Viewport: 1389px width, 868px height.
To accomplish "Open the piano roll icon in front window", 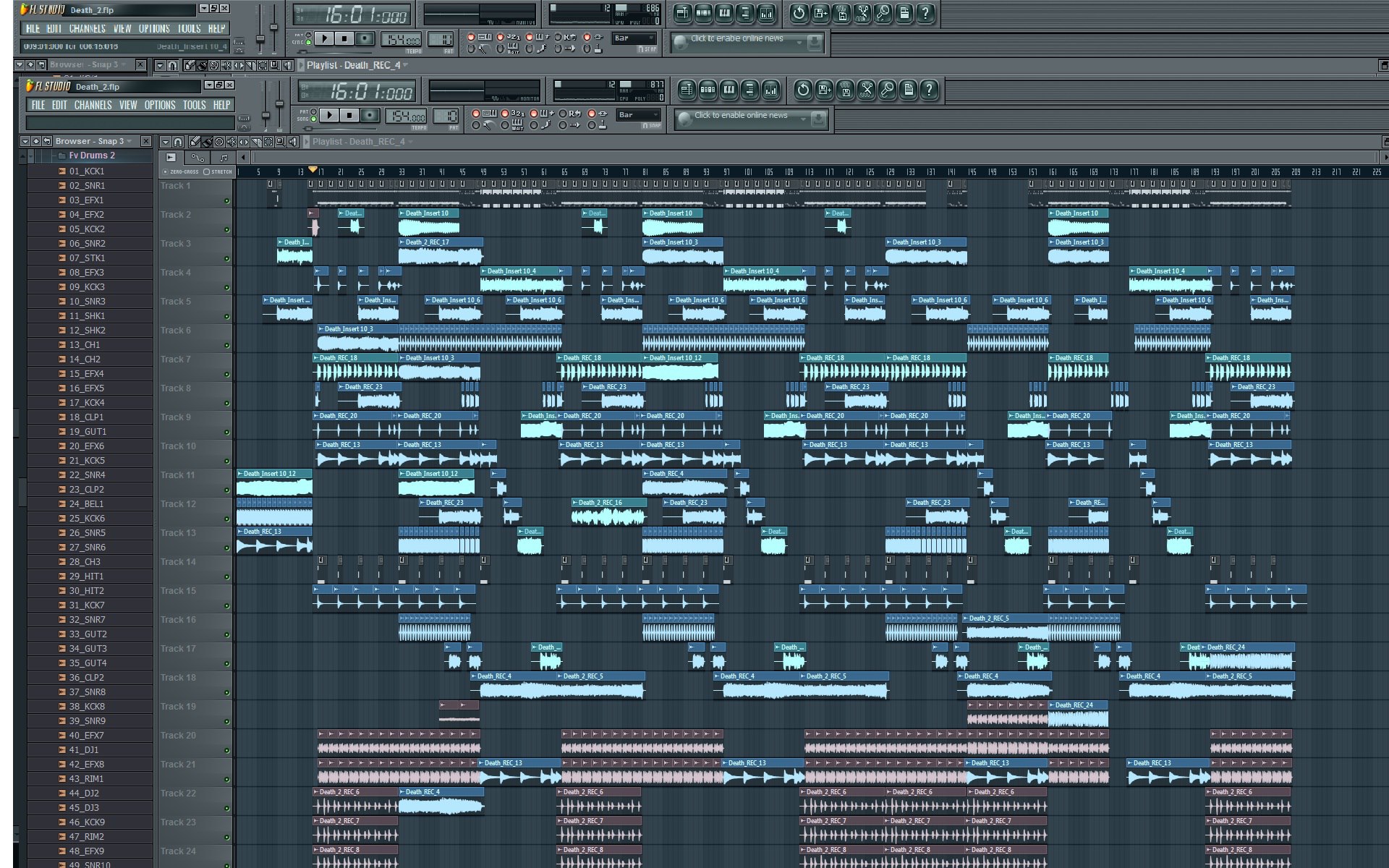I will click(729, 90).
